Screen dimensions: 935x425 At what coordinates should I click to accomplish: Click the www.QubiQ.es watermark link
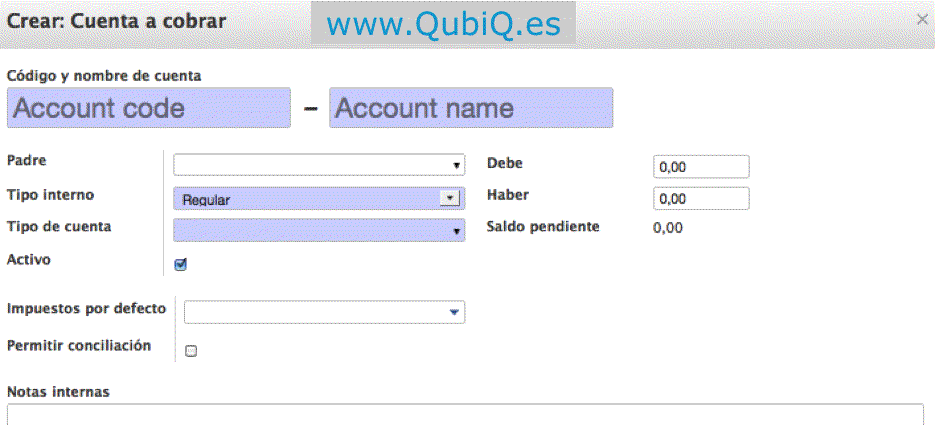click(x=443, y=24)
